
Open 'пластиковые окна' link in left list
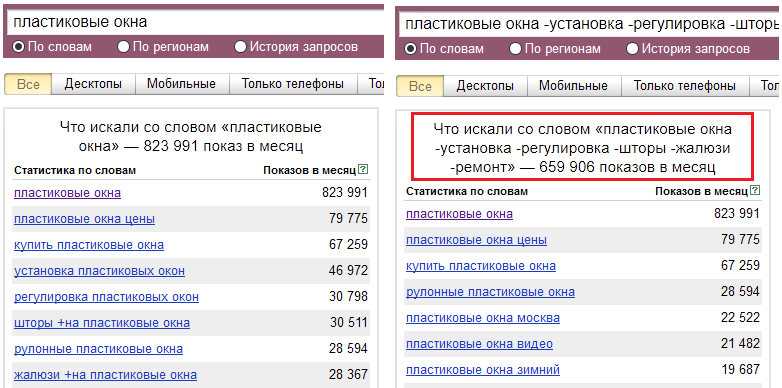67,193
